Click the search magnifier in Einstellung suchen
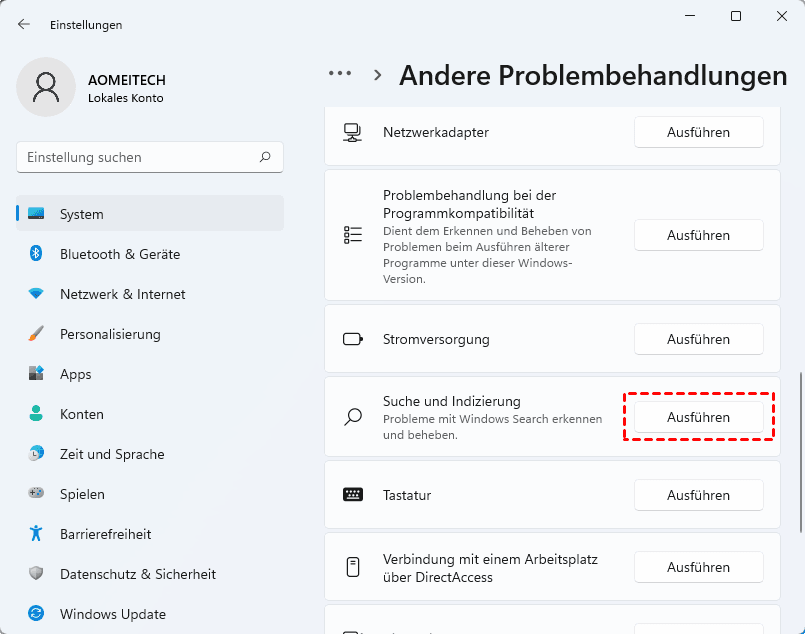The image size is (805, 634). pyautogui.click(x=265, y=157)
